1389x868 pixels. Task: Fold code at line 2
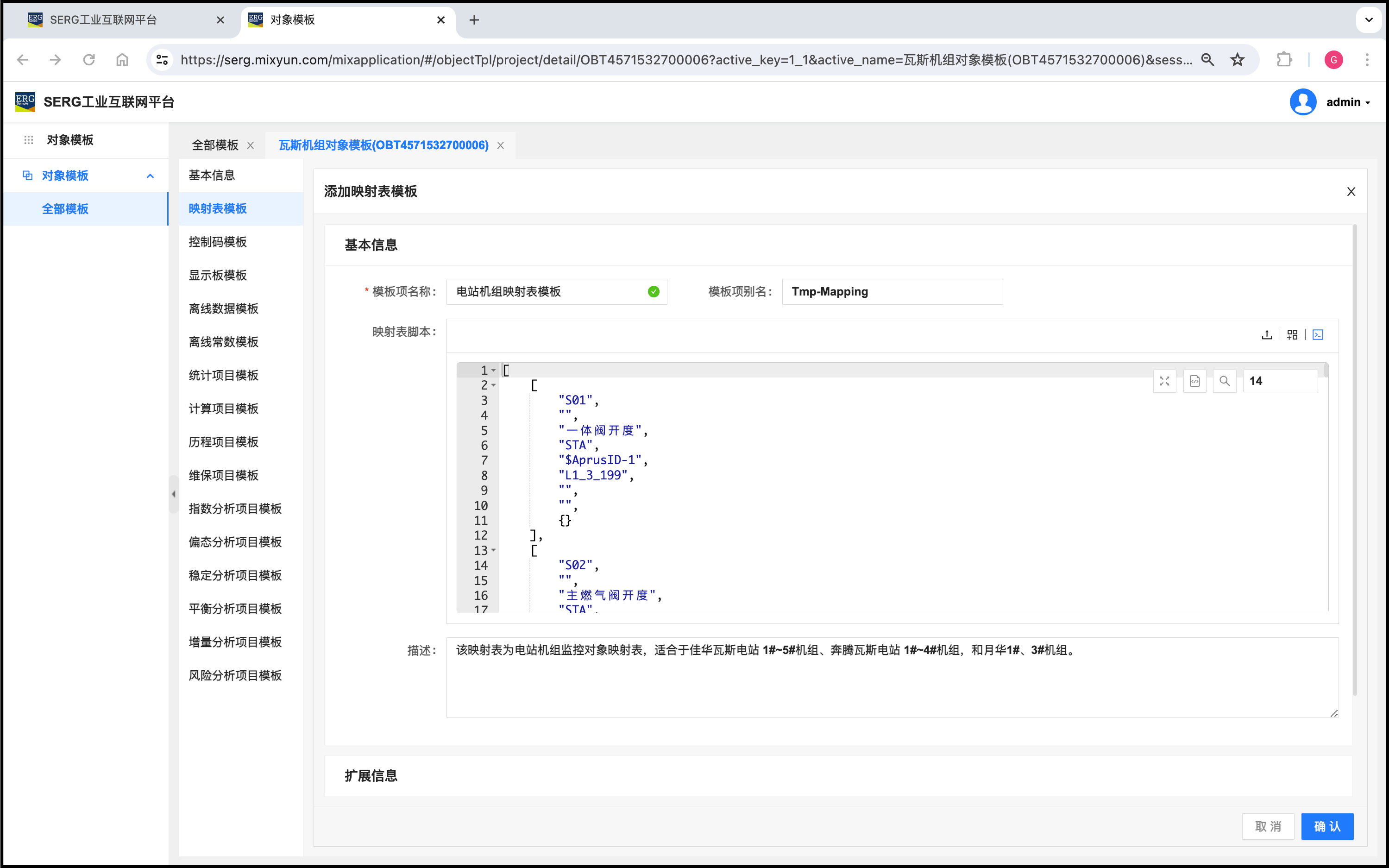(x=494, y=385)
